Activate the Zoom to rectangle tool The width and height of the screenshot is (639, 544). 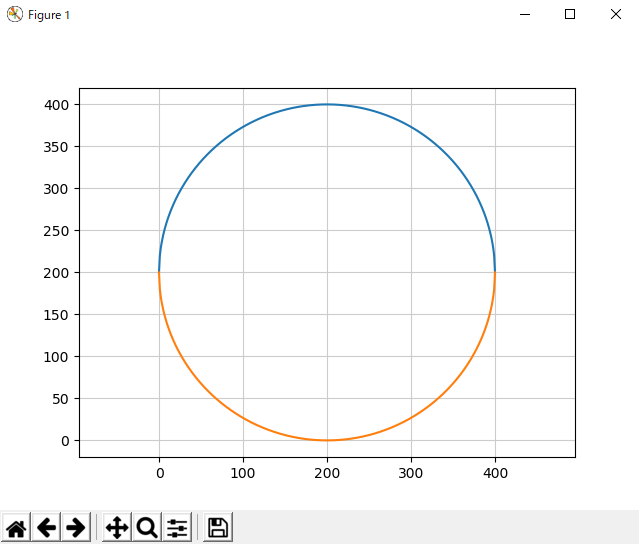(x=147, y=528)
